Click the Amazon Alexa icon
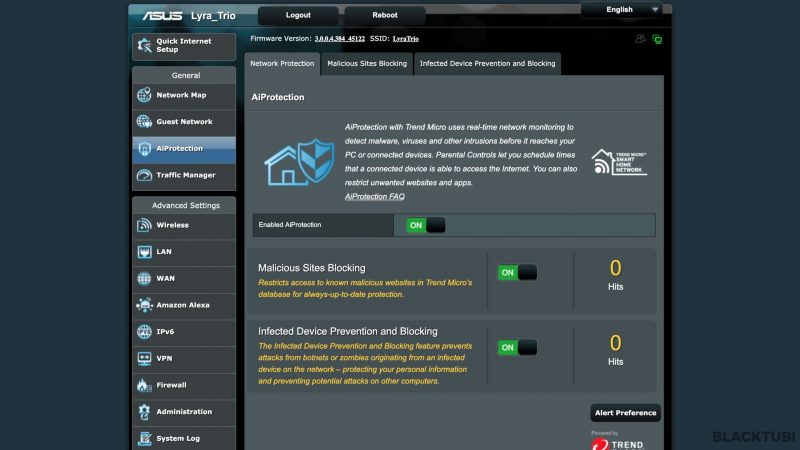The image size is (800, 450). click(x=144, y=305)
